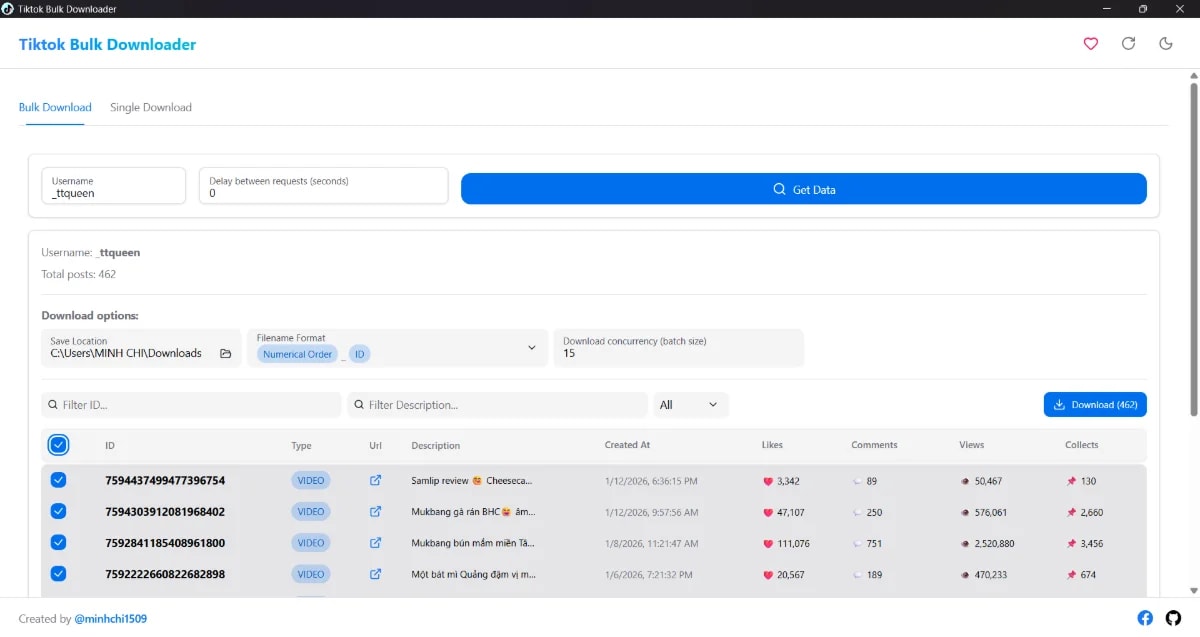This screenshot has width=1200, height=637.
Task: Click the Get Data button
Action: (803, 188)
